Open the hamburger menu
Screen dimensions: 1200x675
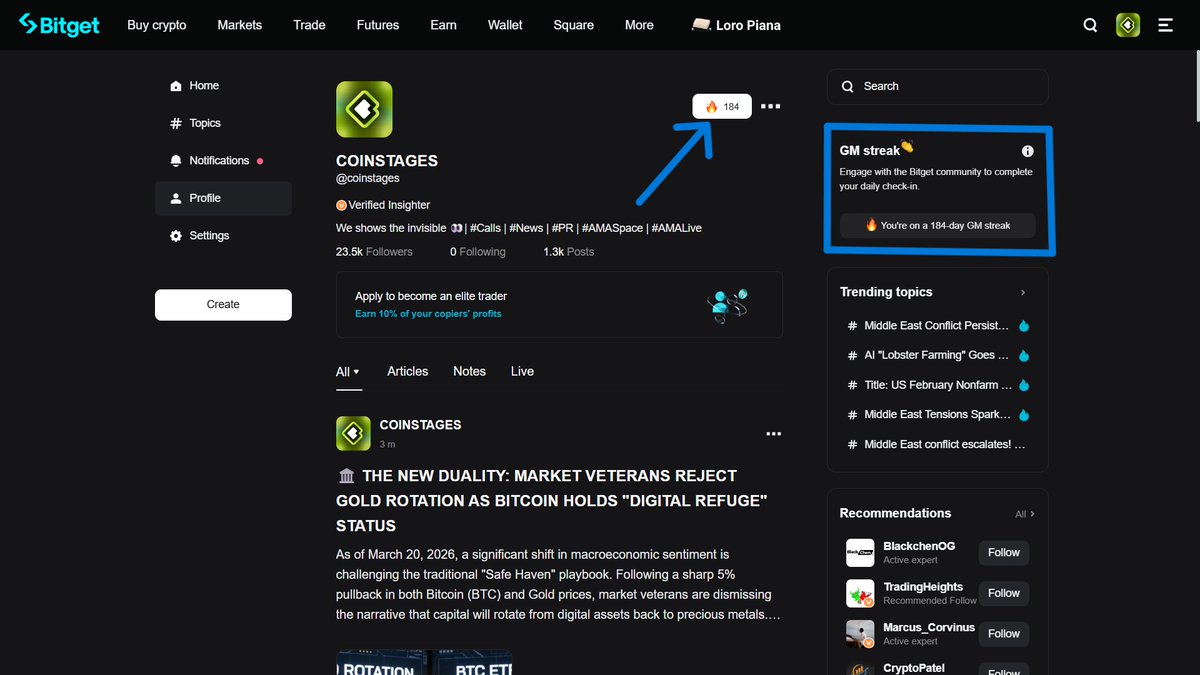click(x=1165, y=25)
